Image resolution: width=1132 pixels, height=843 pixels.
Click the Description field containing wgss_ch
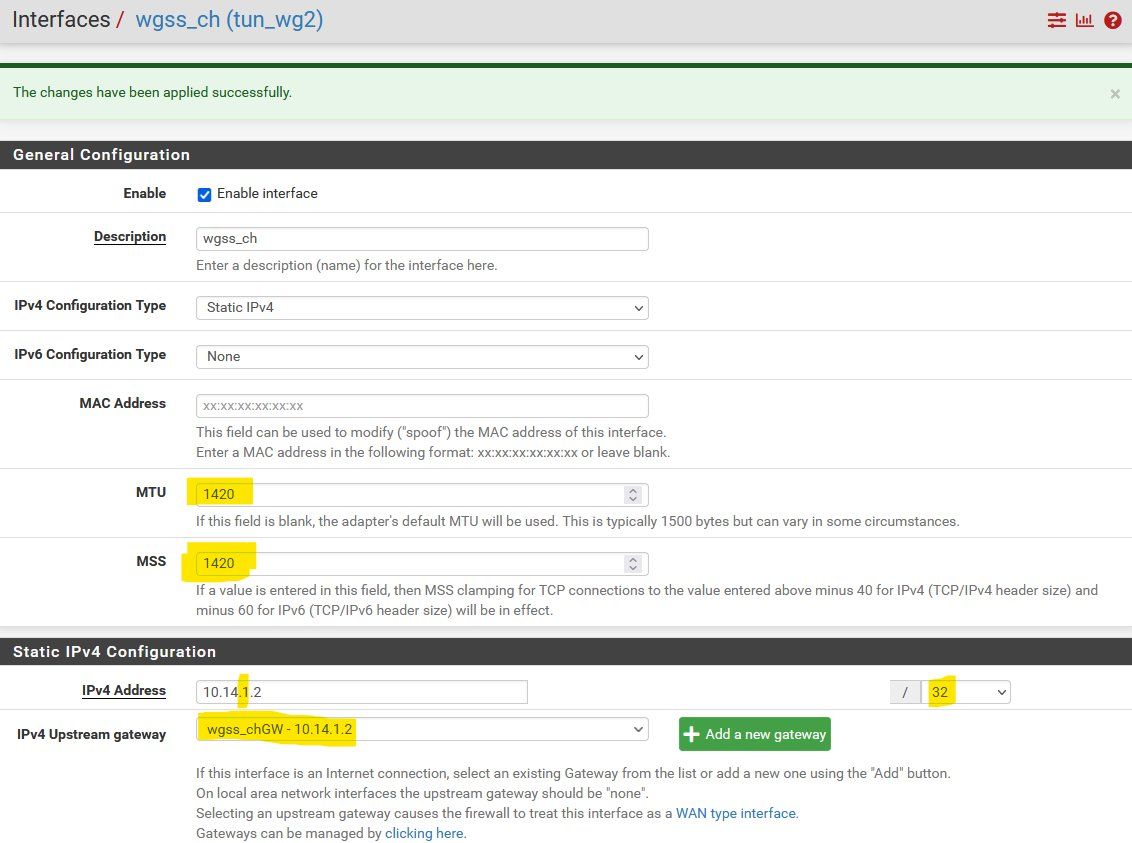coord(422,239)
